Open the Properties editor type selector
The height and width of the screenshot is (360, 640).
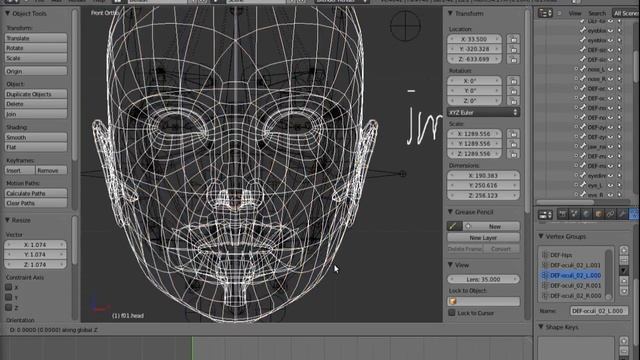546,214
